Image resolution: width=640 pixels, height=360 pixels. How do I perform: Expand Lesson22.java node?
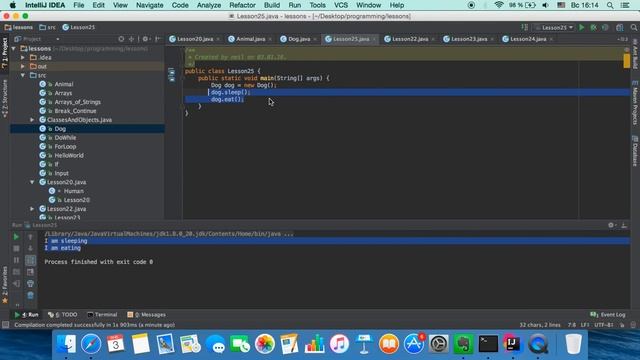click(x=32, y=209)
